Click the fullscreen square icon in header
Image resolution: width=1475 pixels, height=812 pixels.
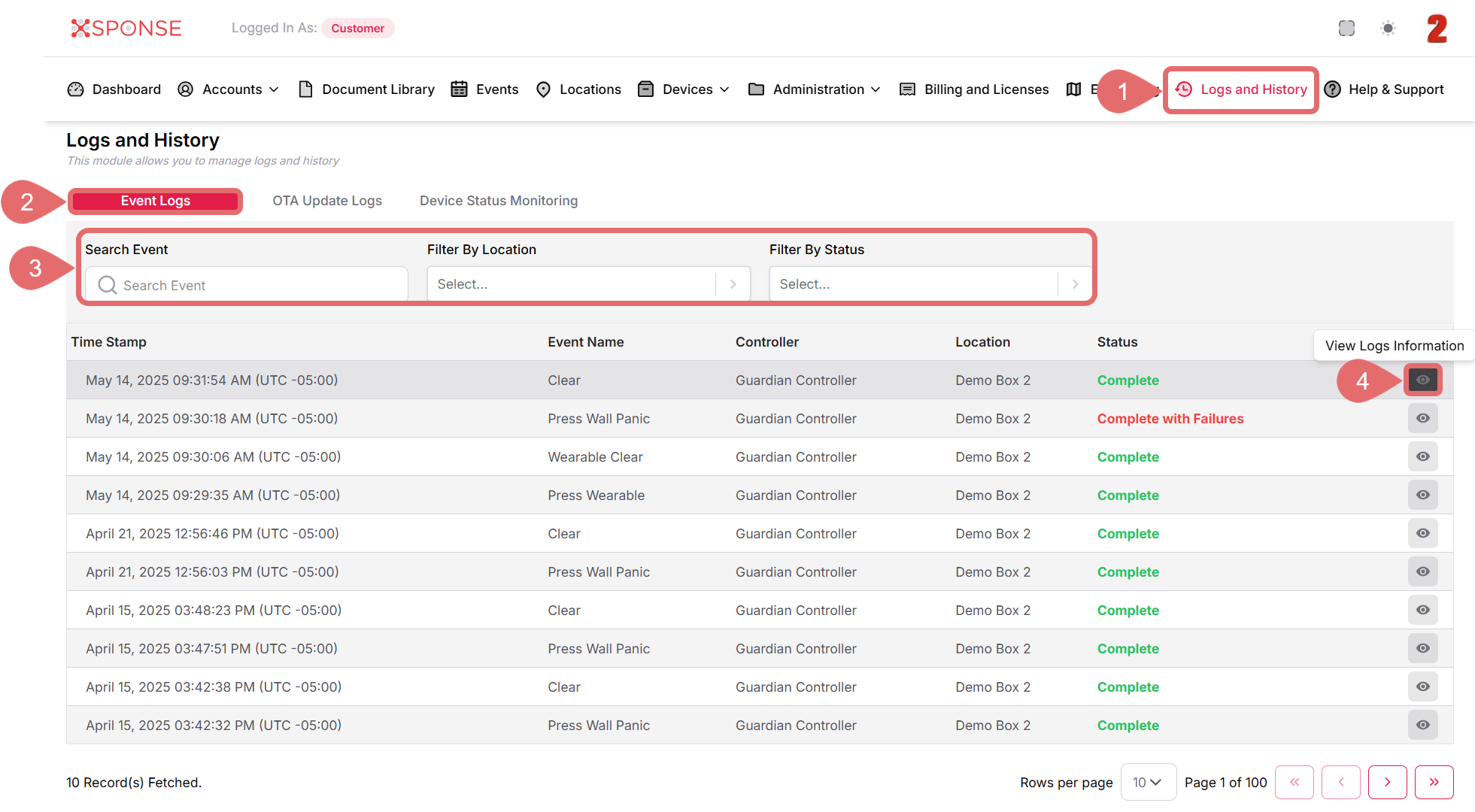pyautogui.click(x=1346, y=29)
